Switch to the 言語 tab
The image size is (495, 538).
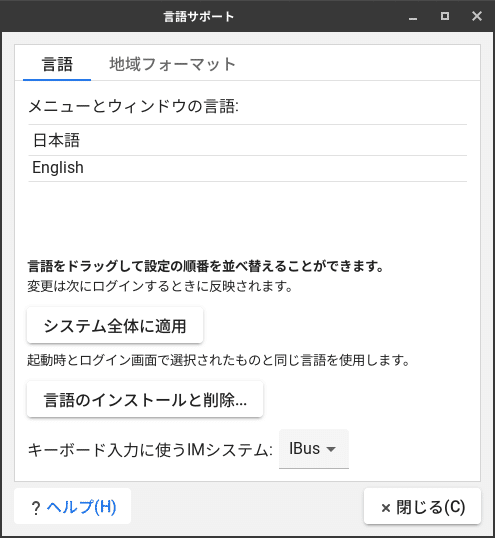point(57,64)
